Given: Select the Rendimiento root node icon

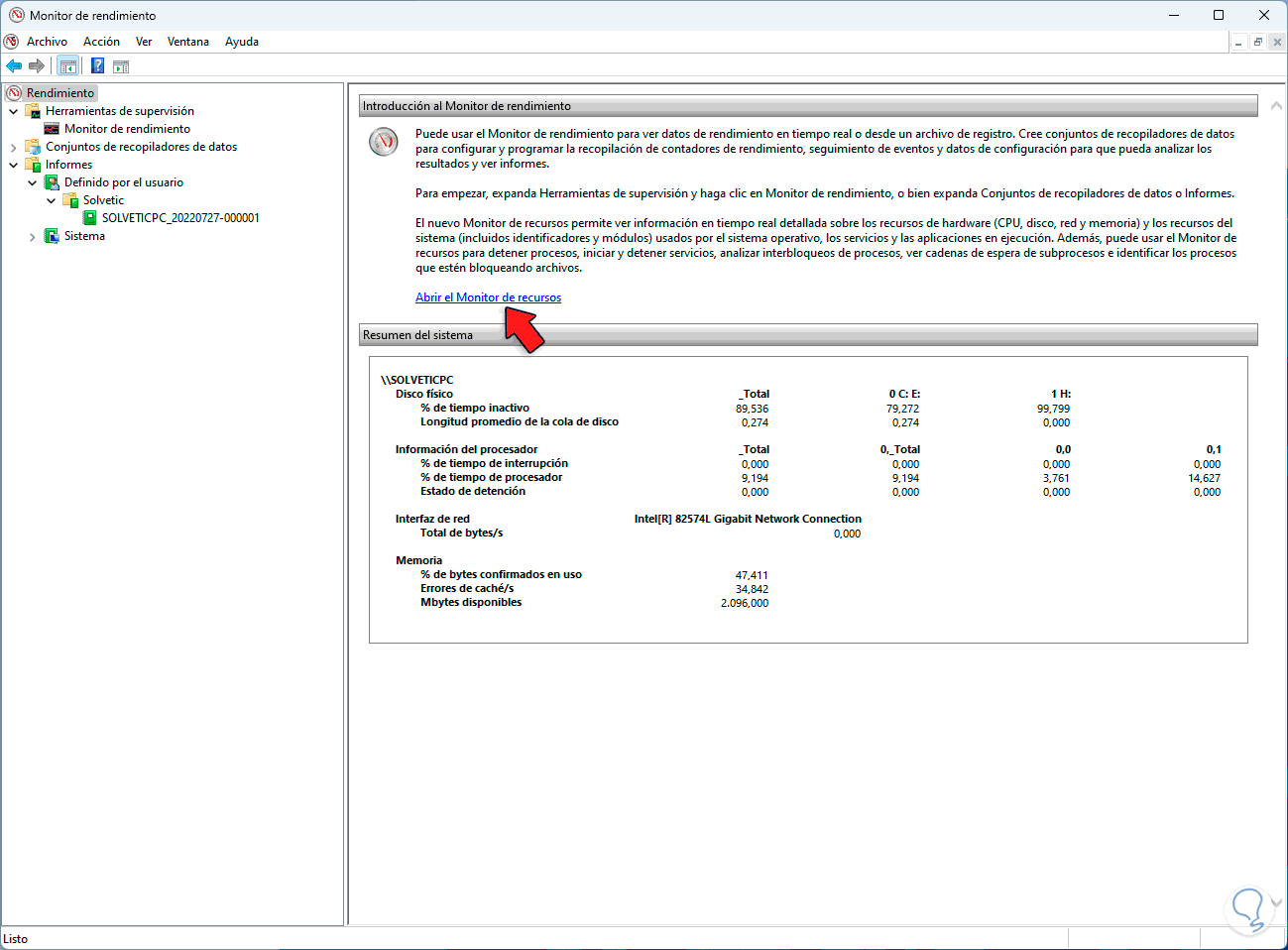Looking at the screenshot, I should click(x=14, y=93).
